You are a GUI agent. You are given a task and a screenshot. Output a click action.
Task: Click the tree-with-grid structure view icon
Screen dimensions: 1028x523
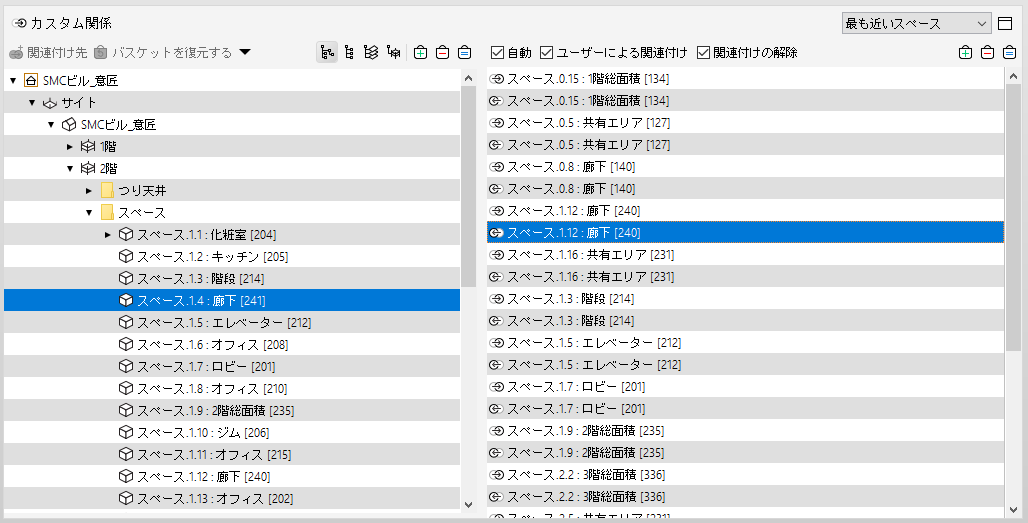tap(393, 52)
